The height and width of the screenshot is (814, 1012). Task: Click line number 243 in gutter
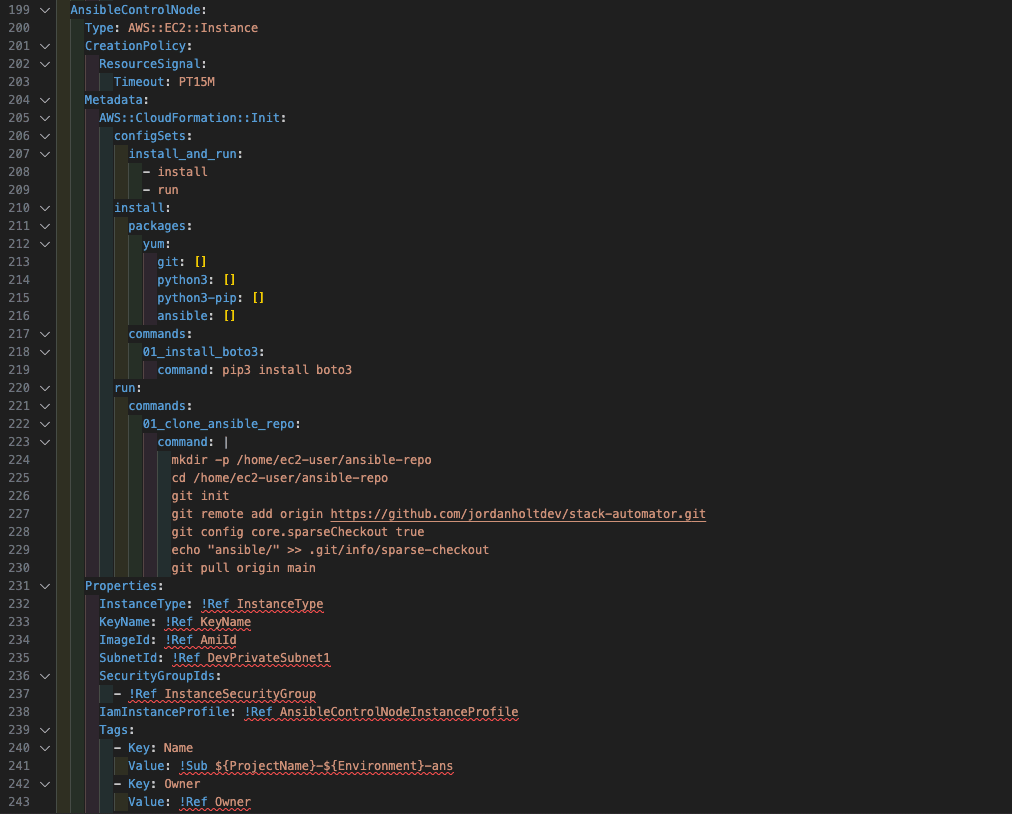coord(19,802)
